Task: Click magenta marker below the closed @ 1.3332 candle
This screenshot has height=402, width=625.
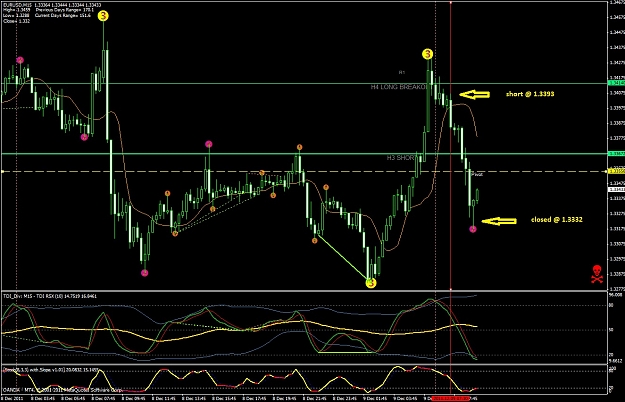Action: tap(473, 229)
